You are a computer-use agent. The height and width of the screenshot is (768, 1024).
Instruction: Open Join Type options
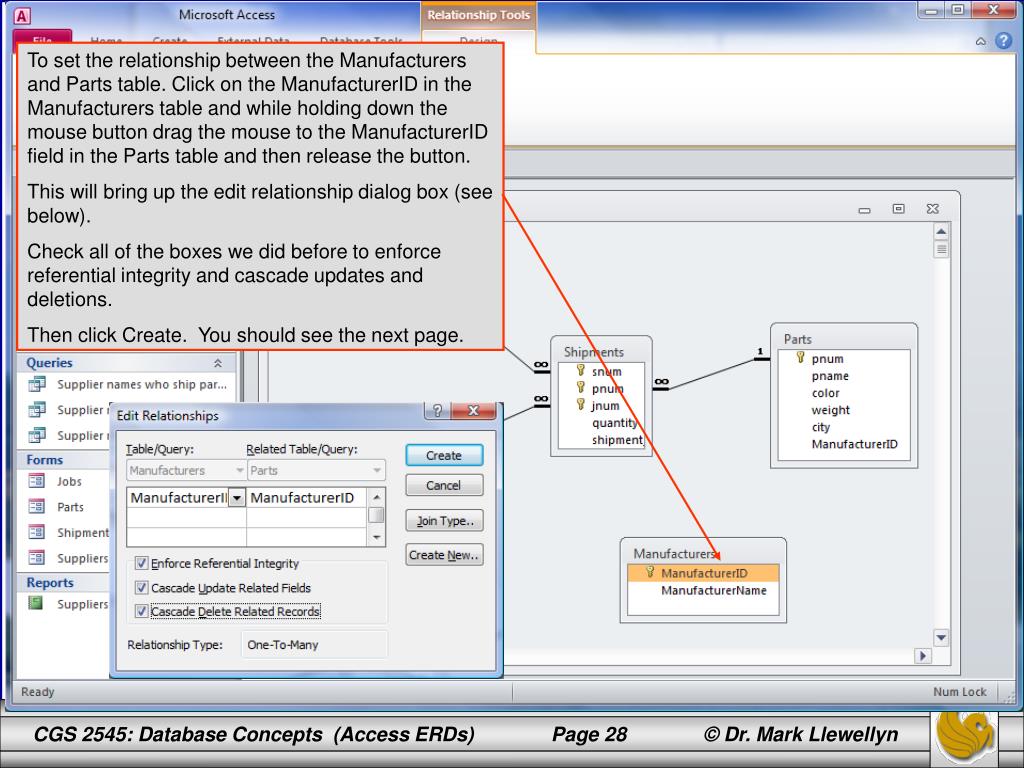(444, 520)
